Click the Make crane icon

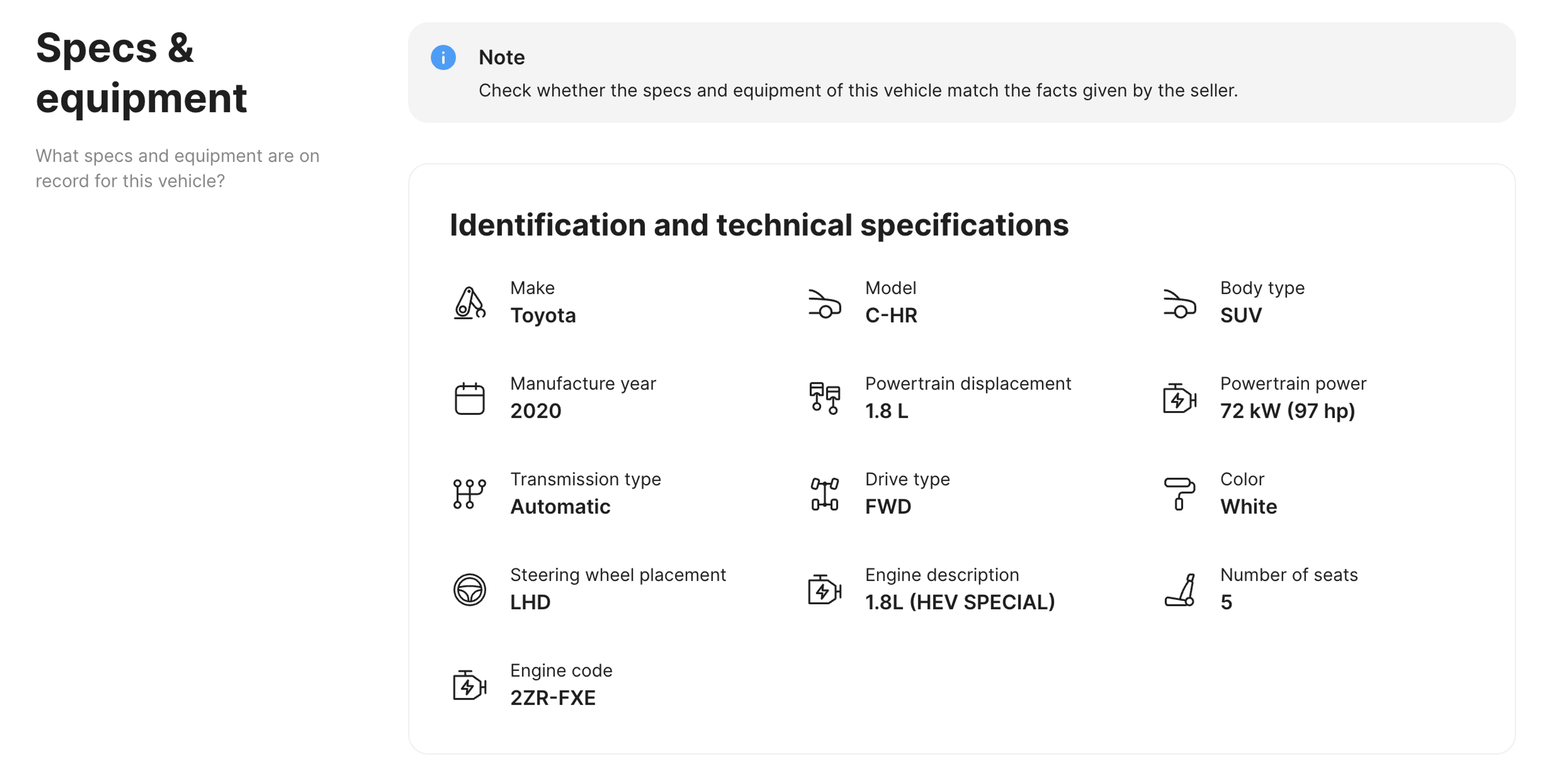point(469,303)
